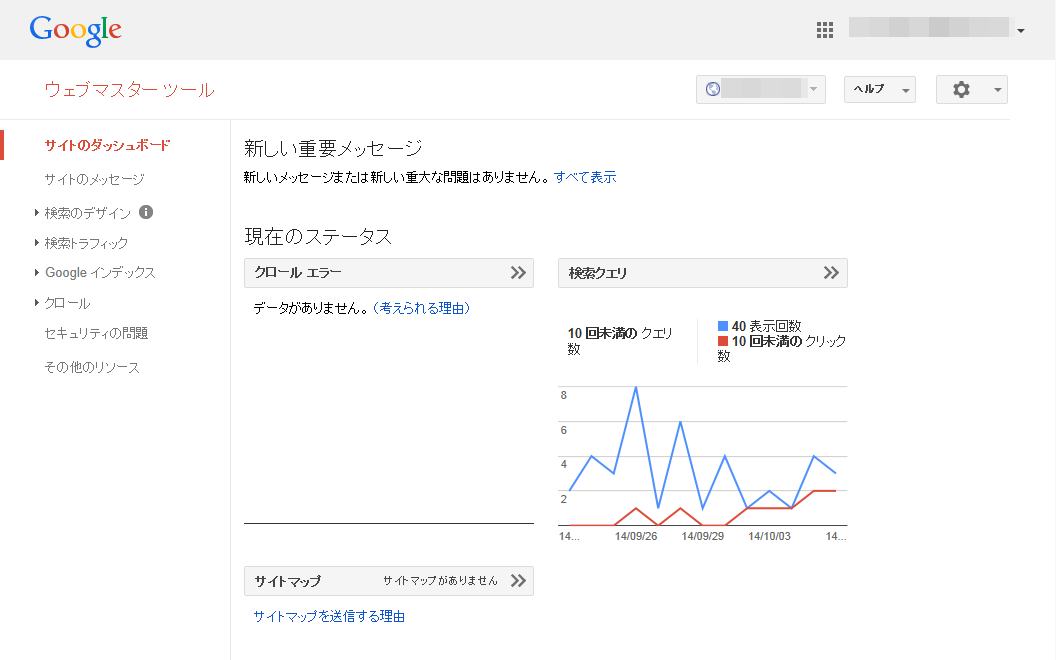Click the double-arrow icon on クロール エラー

tap(518, 273)
